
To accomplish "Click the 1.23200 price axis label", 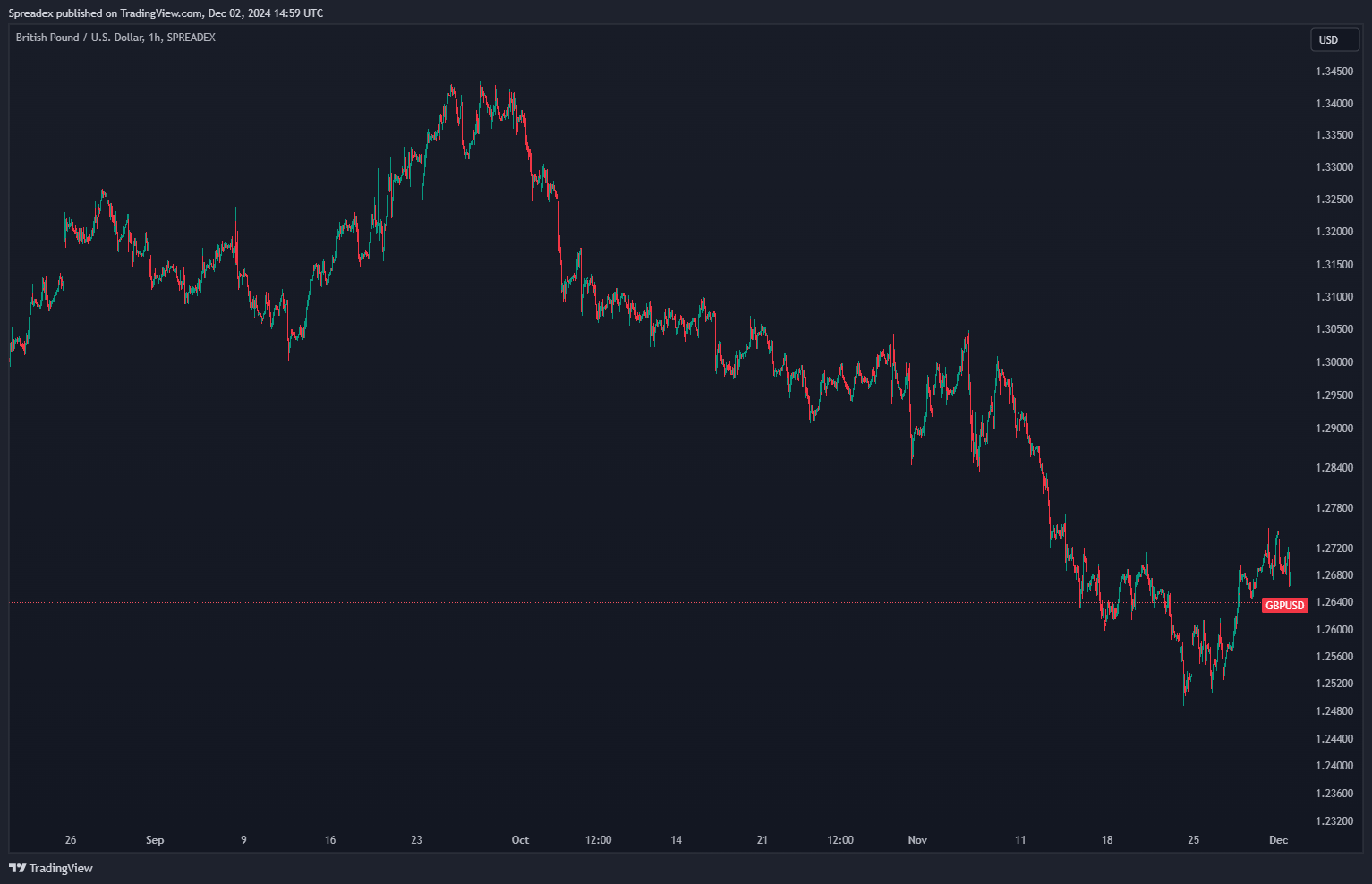I will point(1334,821).
